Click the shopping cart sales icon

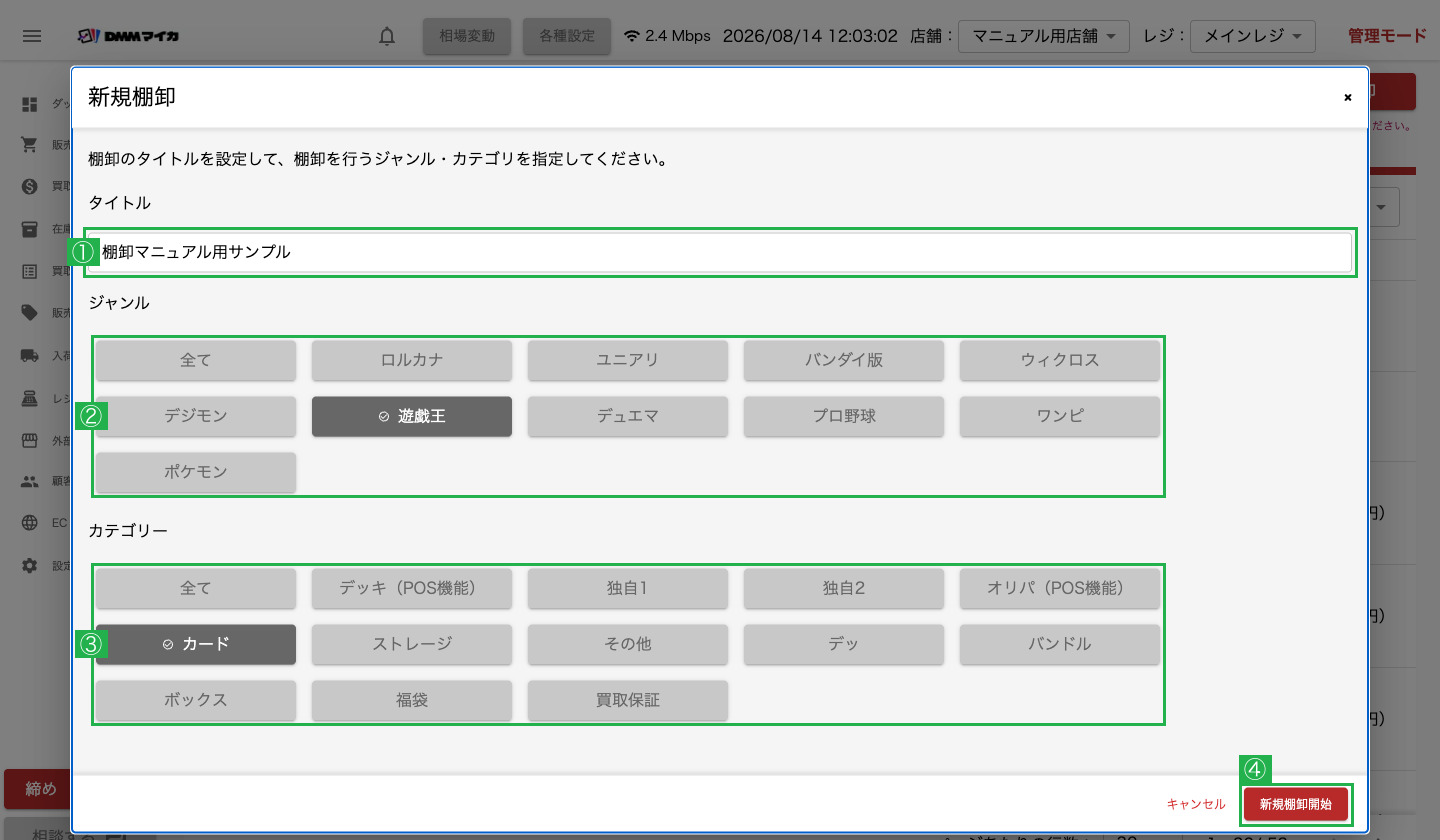(x=30, y=145)
